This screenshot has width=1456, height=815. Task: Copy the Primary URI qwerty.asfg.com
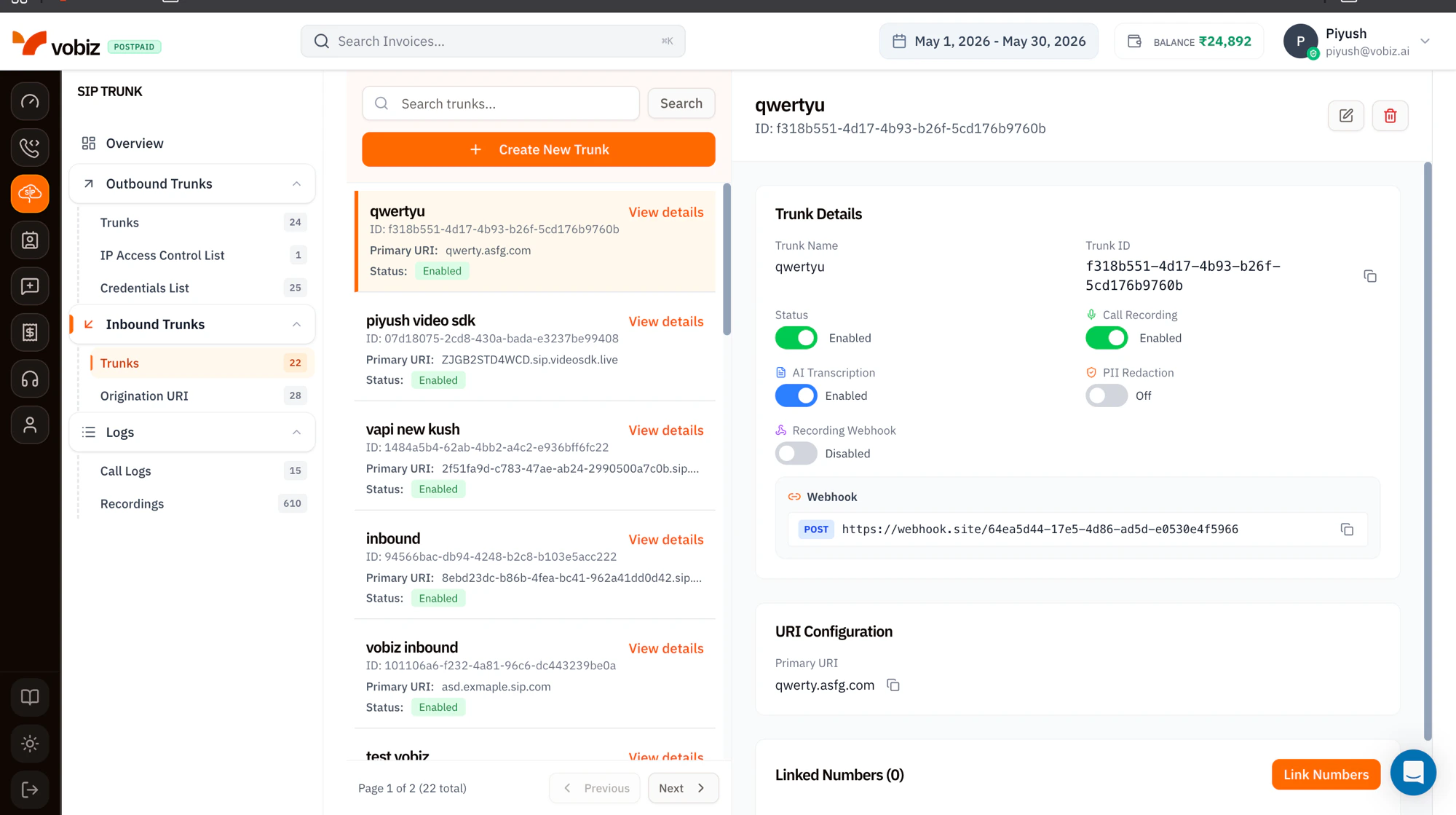(x=893, y=685)
